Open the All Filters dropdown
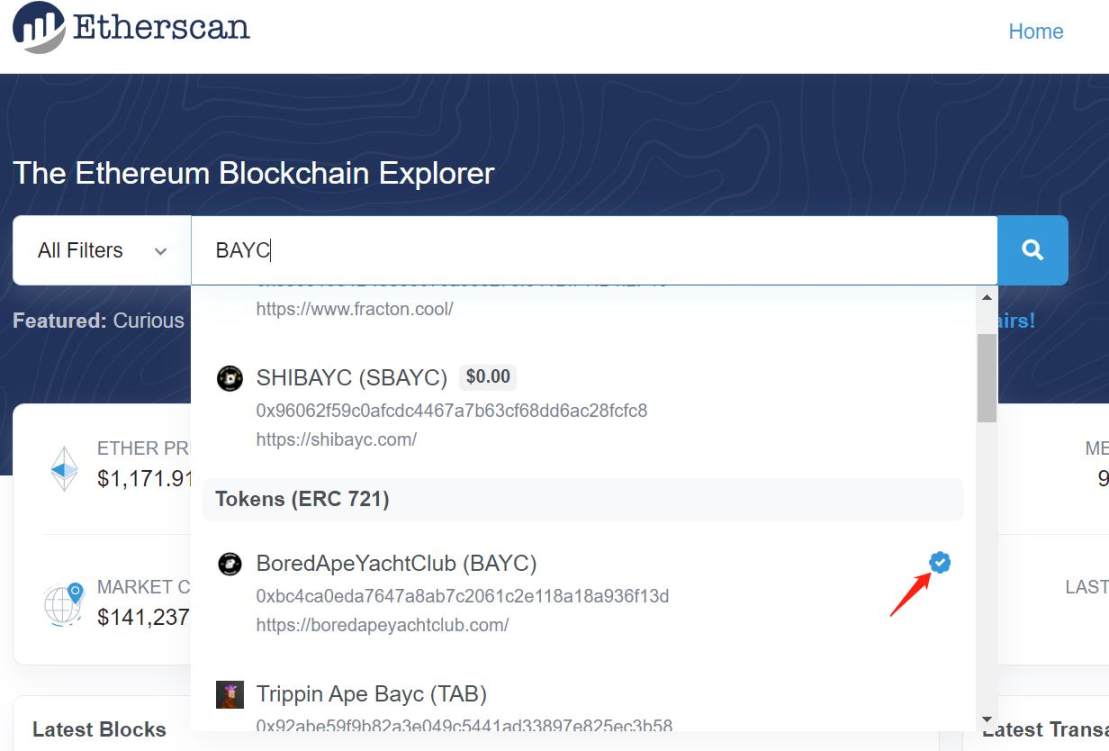The height and width of the screenshot is (751, 1109). tap(102, 251)
